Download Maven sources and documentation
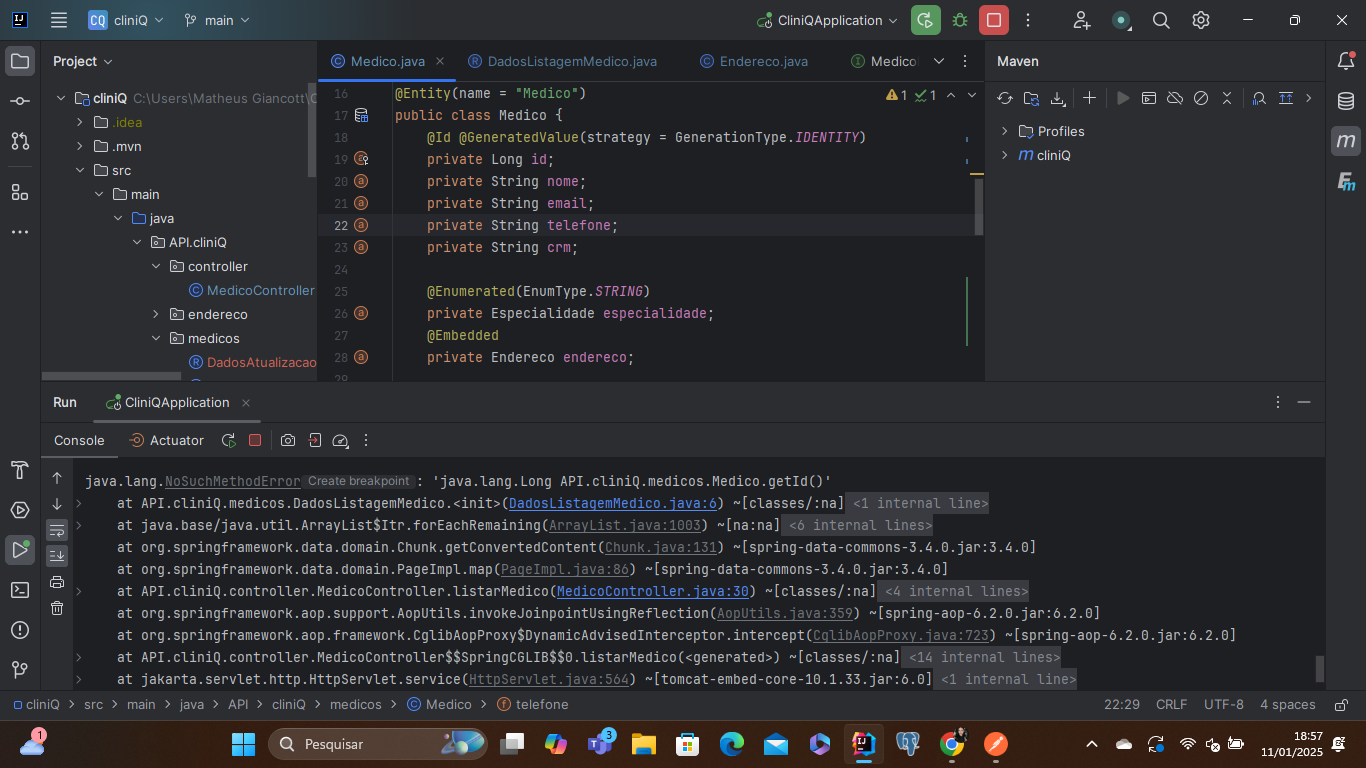 pyautogui.click(x=1058, y=98)
